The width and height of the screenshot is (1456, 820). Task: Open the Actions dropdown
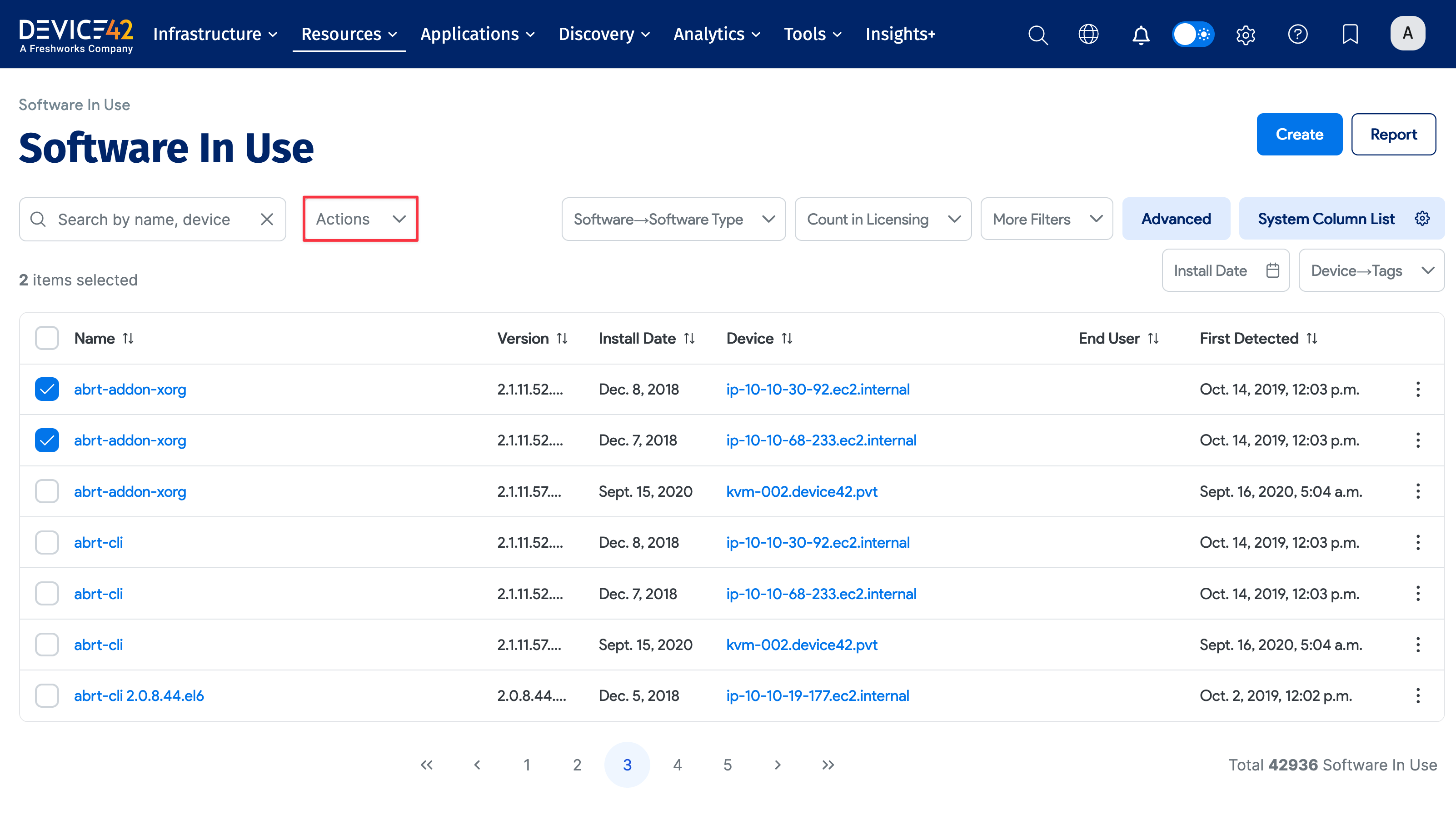(x=361, y=220)
